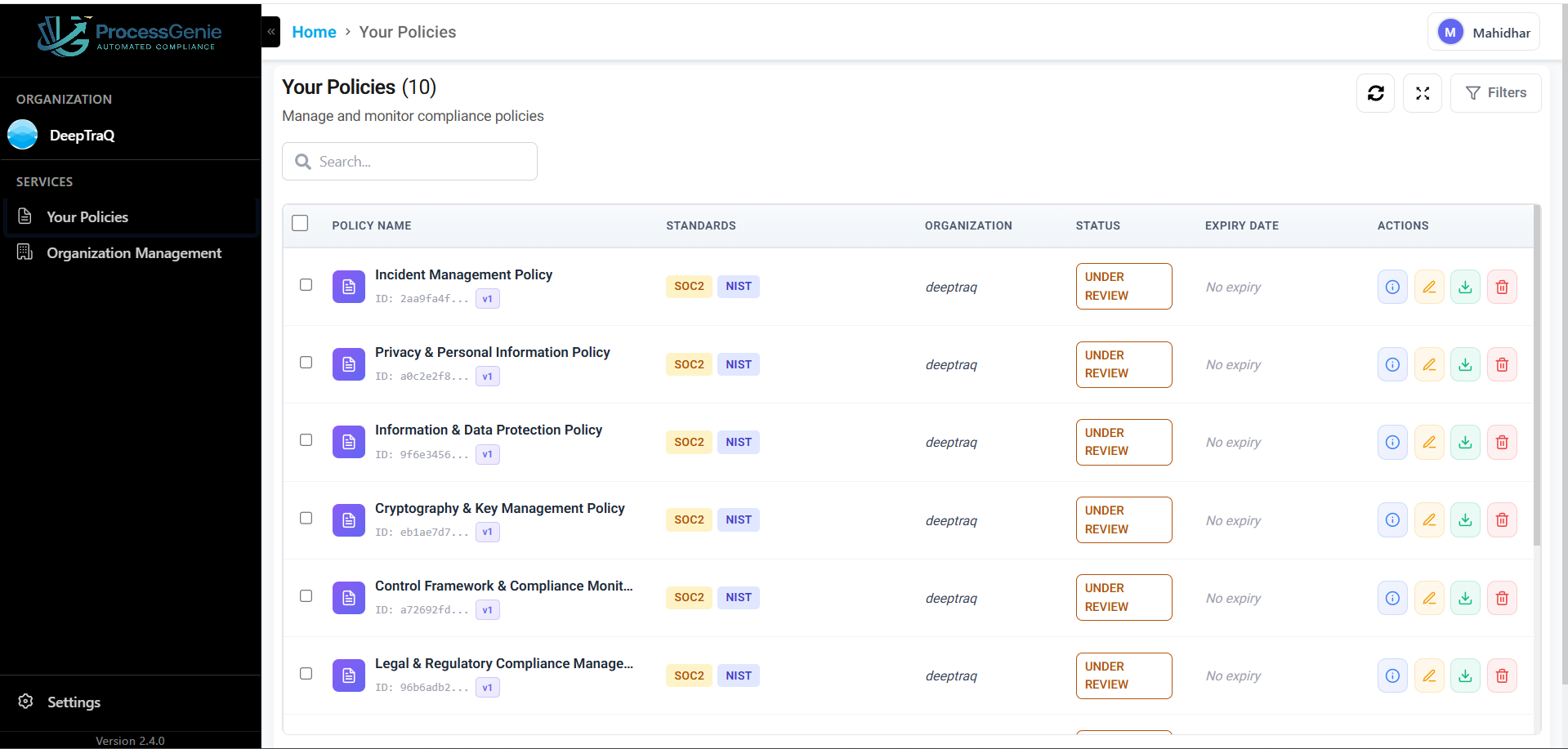Click 'Your Policies' breadcrumb text

click(x=408, y=32)
